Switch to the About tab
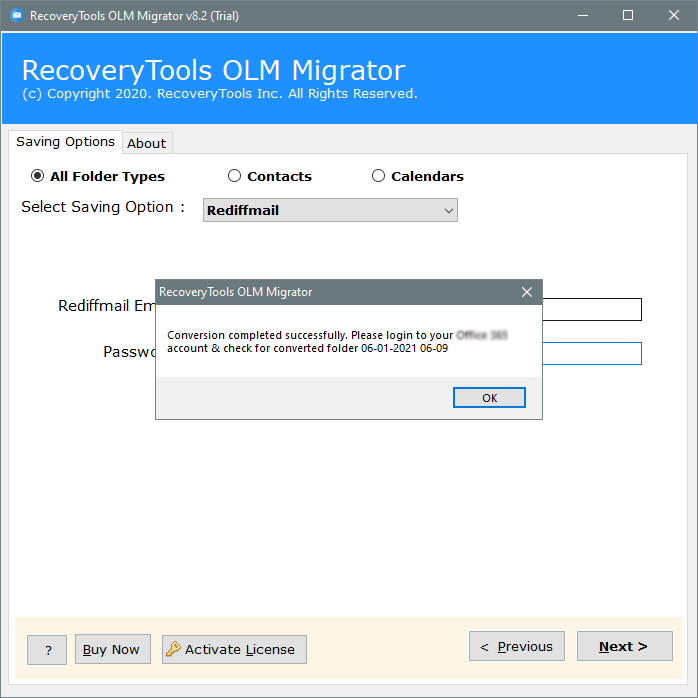Viewport: 698px width, 698px height. [146, 143]
